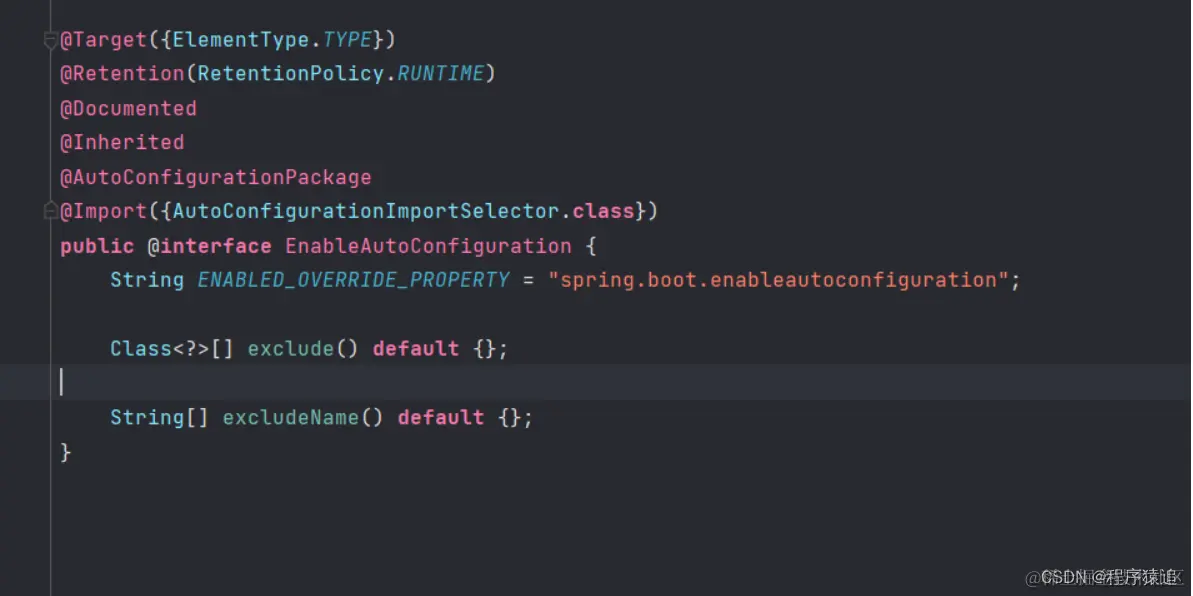Click default keyword on the exclude line
The image size is (1193, 596).
click(x=416, y=349)
